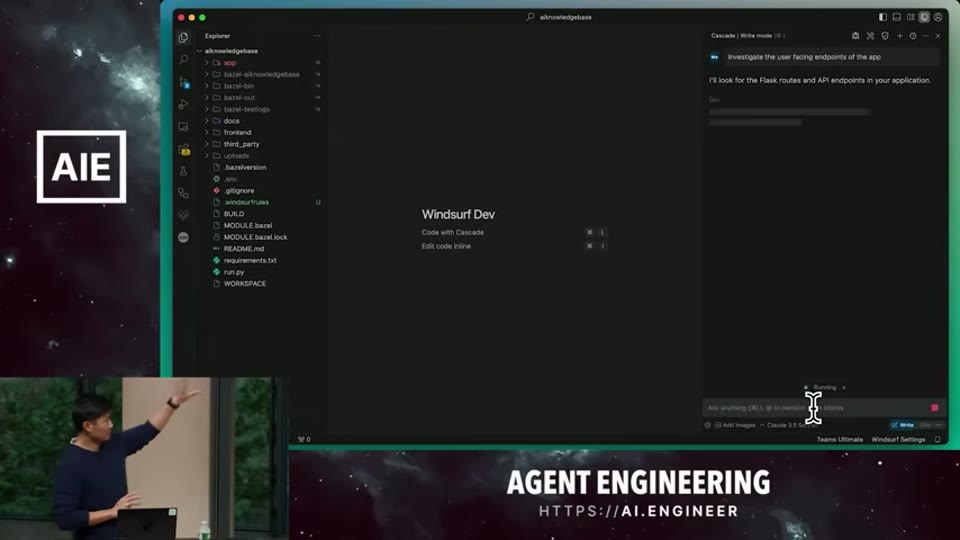Image resolution: width=960 pixels, height=540 pixels.
Task: Click the Explorer panel more actions ellipsis
Action: tap(317, 36)
